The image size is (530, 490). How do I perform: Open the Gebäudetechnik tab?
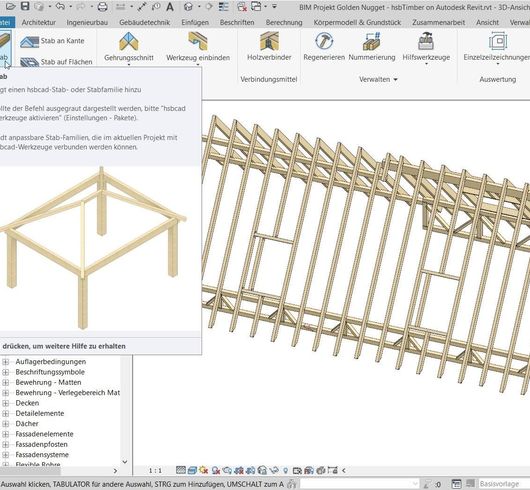tap(144, 22)
